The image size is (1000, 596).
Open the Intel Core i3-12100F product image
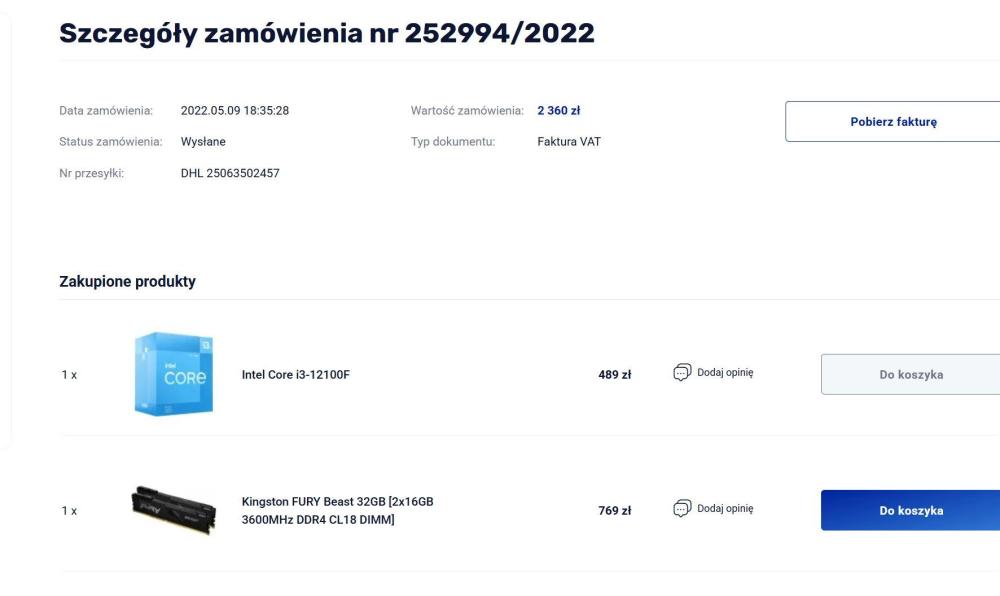coord(173,374)
